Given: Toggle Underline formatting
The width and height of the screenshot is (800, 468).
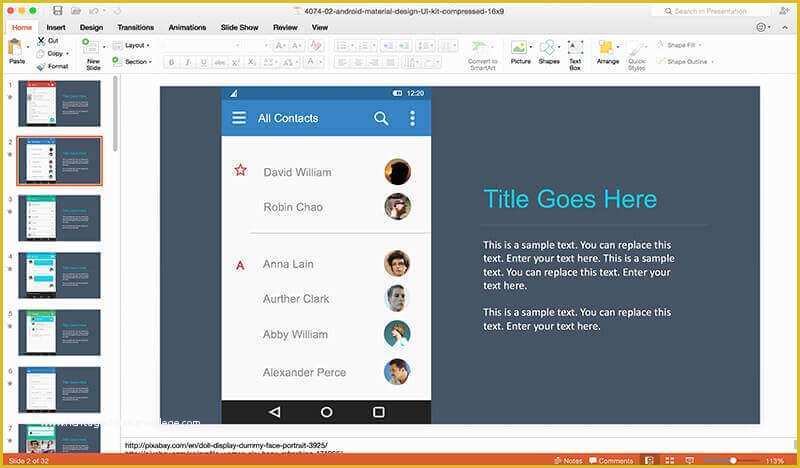Looking at the screenshot, I should coord(204,62).
